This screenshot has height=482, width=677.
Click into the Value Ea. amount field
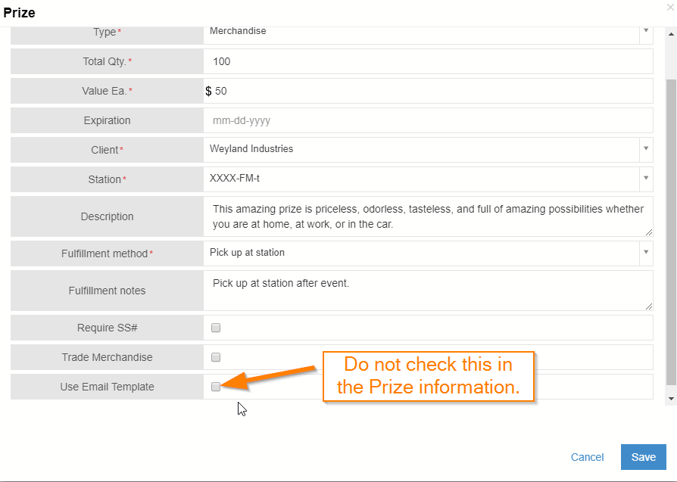pos(433,91)
